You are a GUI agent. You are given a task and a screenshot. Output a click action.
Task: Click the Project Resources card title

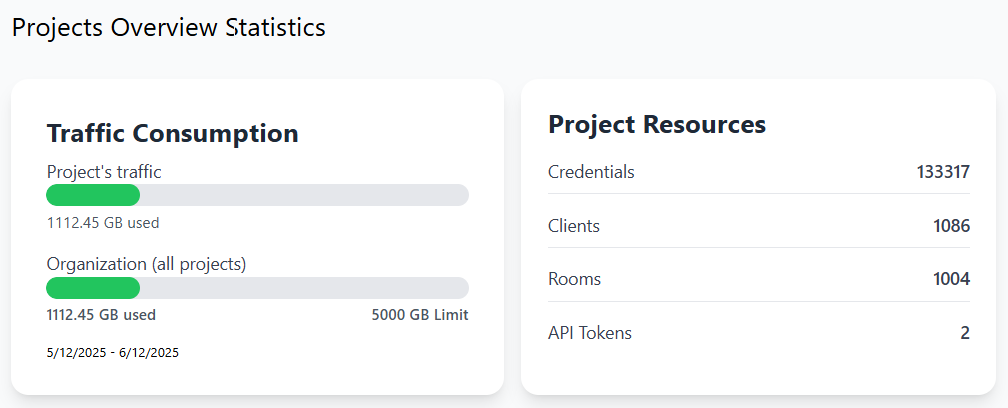pos(657,124)
